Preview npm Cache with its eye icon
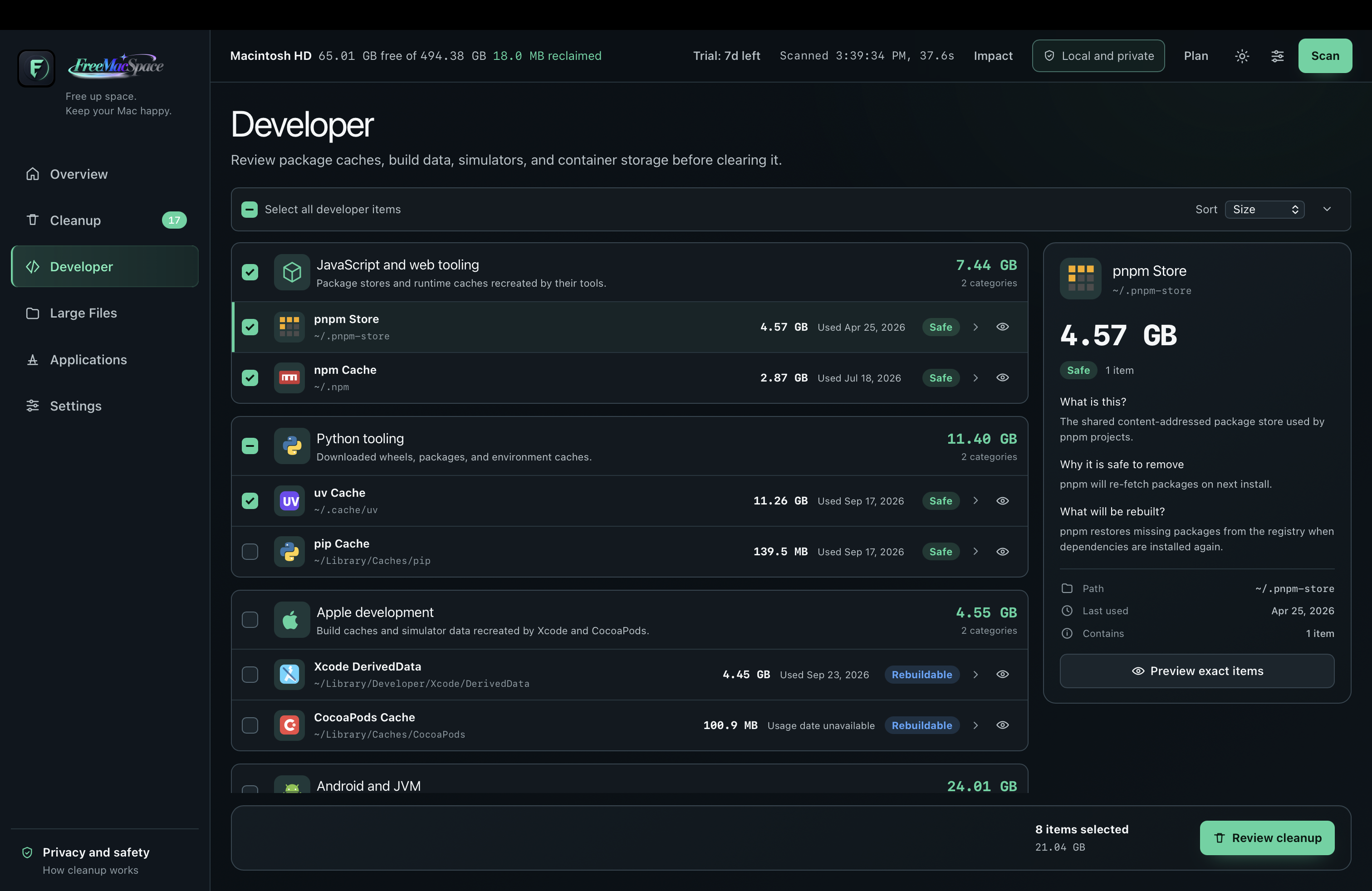Image resolution: width=1372 pixels, height=891 pixels. point(1003,377)
